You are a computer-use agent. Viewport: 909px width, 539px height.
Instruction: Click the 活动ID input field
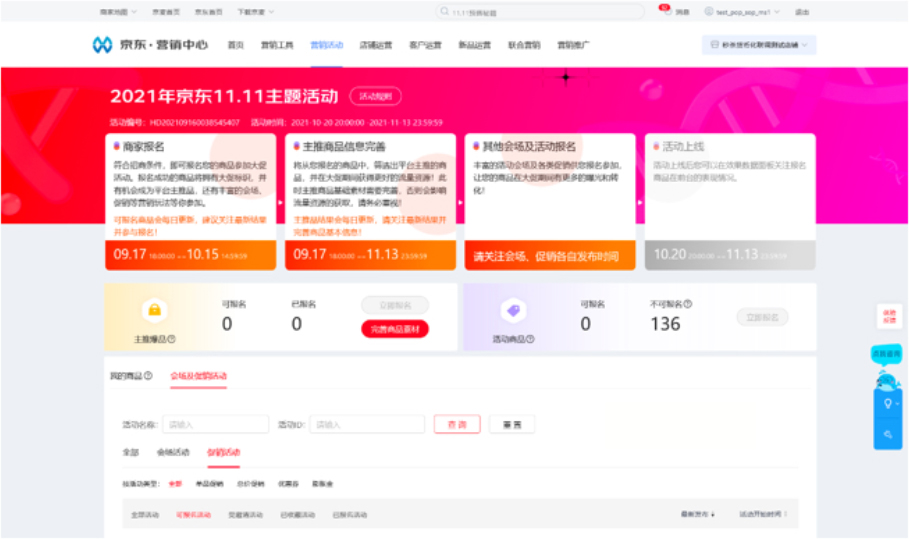point(368,424)
